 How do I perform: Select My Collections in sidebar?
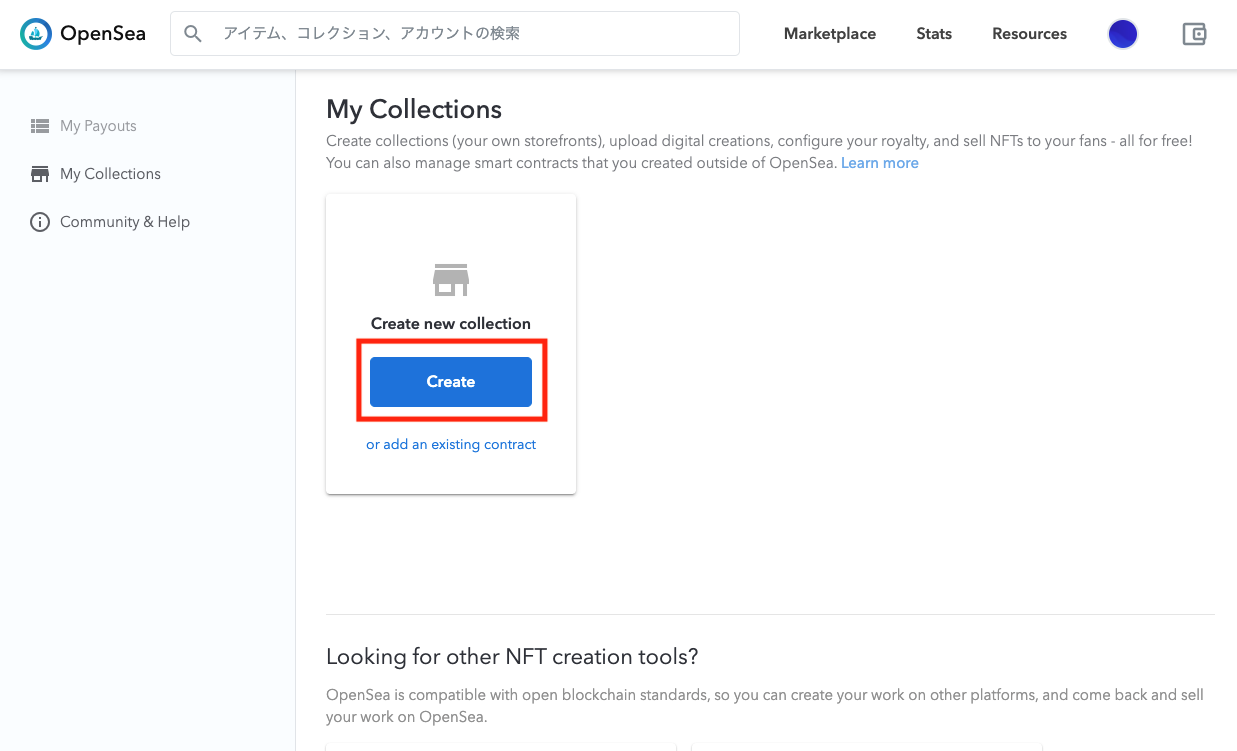[110, 174]
